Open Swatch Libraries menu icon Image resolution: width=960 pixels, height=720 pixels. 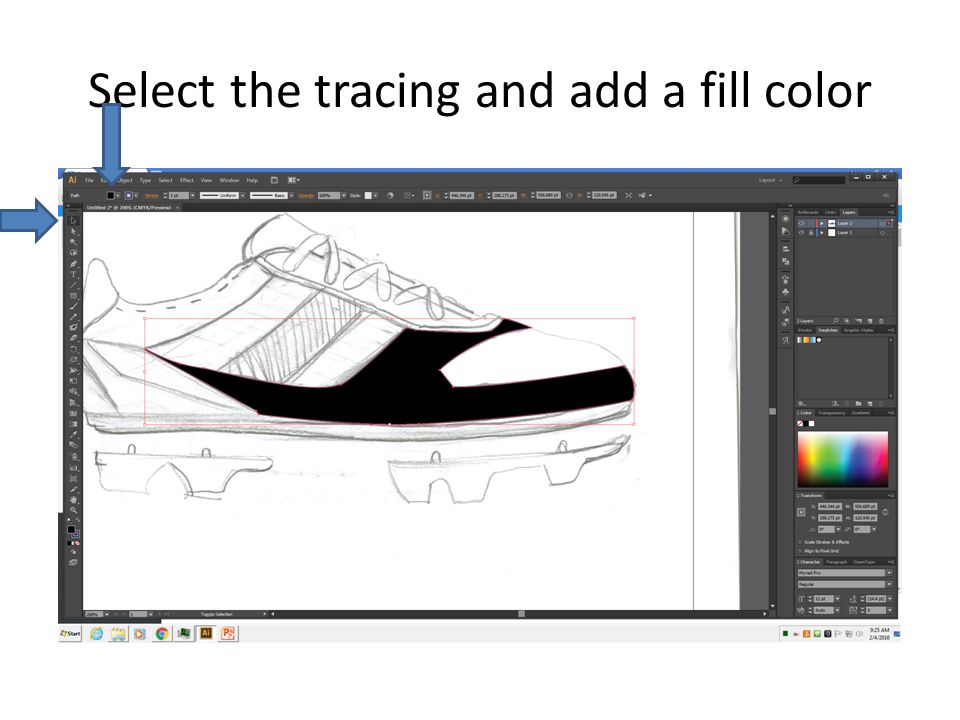(x=801, y=403)
